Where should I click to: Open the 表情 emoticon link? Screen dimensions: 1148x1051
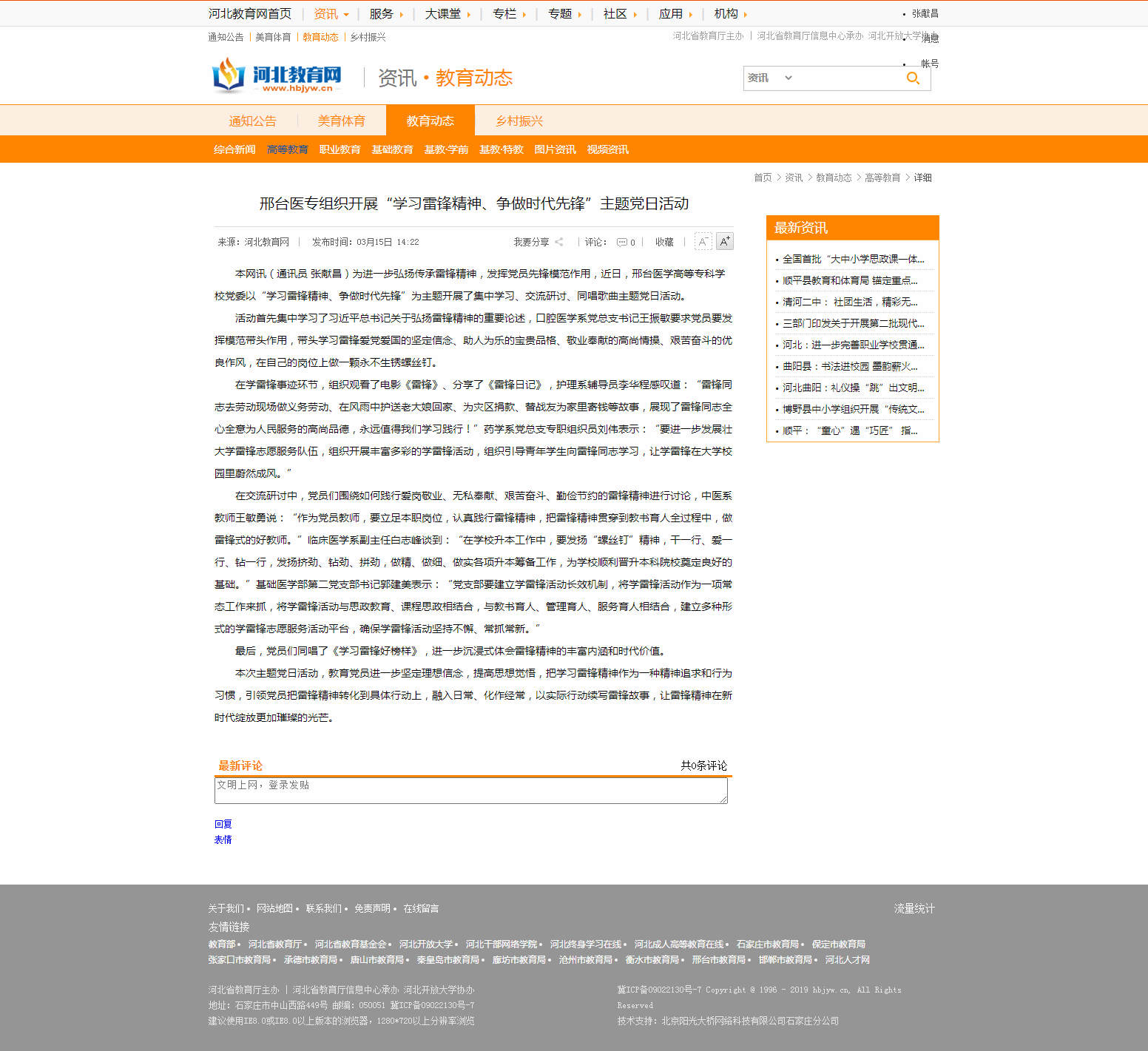click(x=223, y=839)
